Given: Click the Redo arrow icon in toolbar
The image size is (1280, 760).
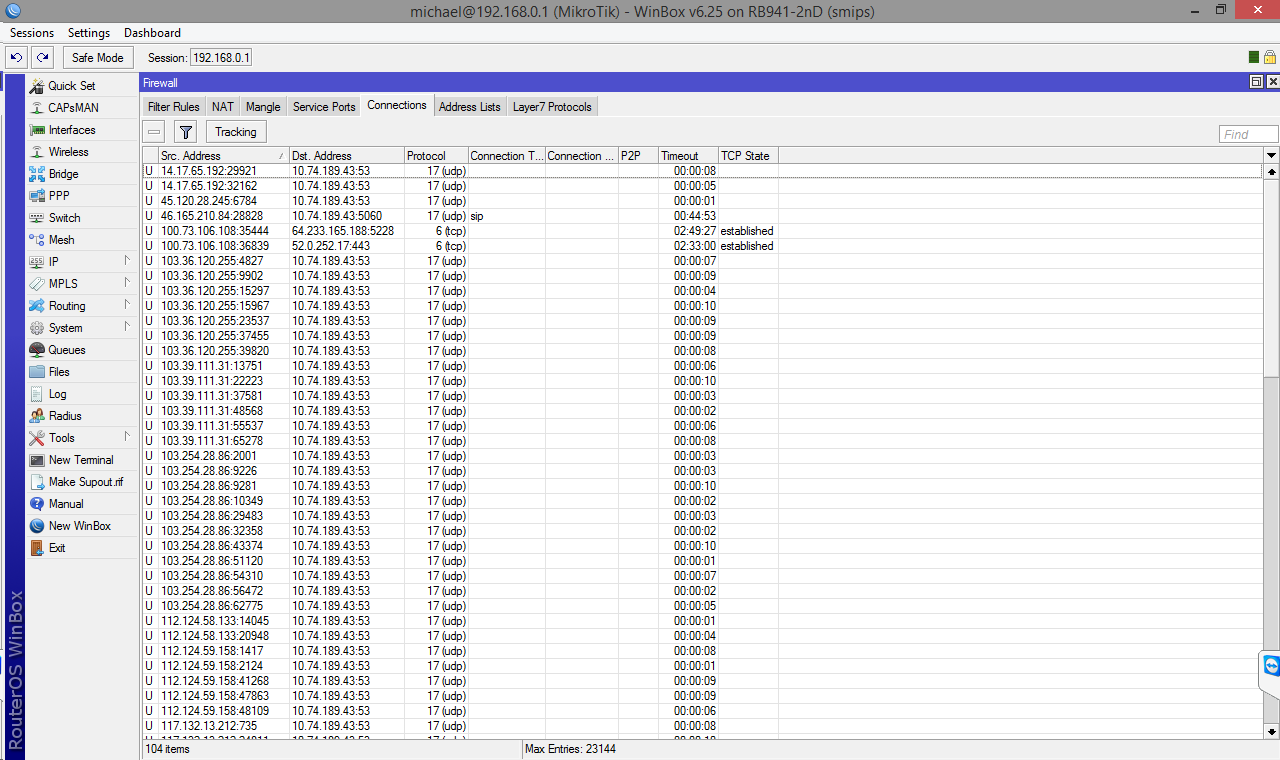Looking at the screenshot, I should coord(42,58).
